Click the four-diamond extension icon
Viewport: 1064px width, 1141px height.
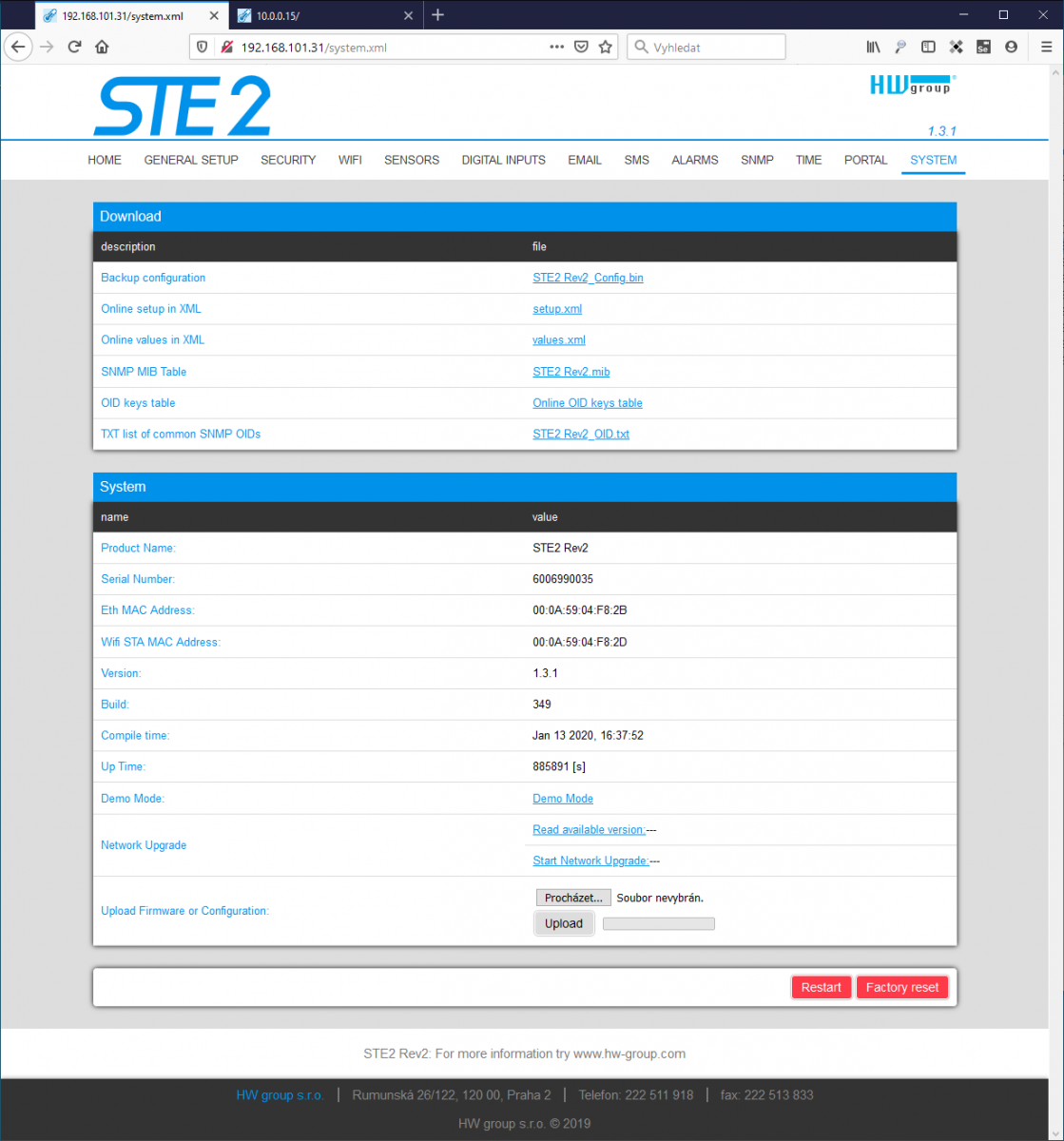pyautogui.click(x=956, y=47)
